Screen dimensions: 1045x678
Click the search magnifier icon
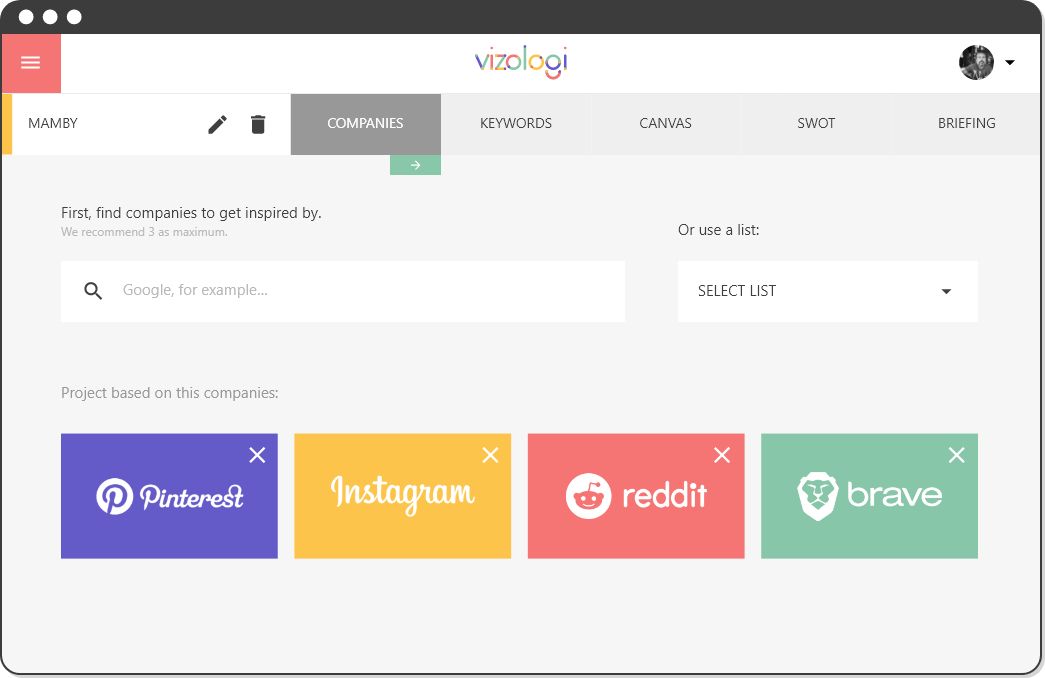(93, 291)
